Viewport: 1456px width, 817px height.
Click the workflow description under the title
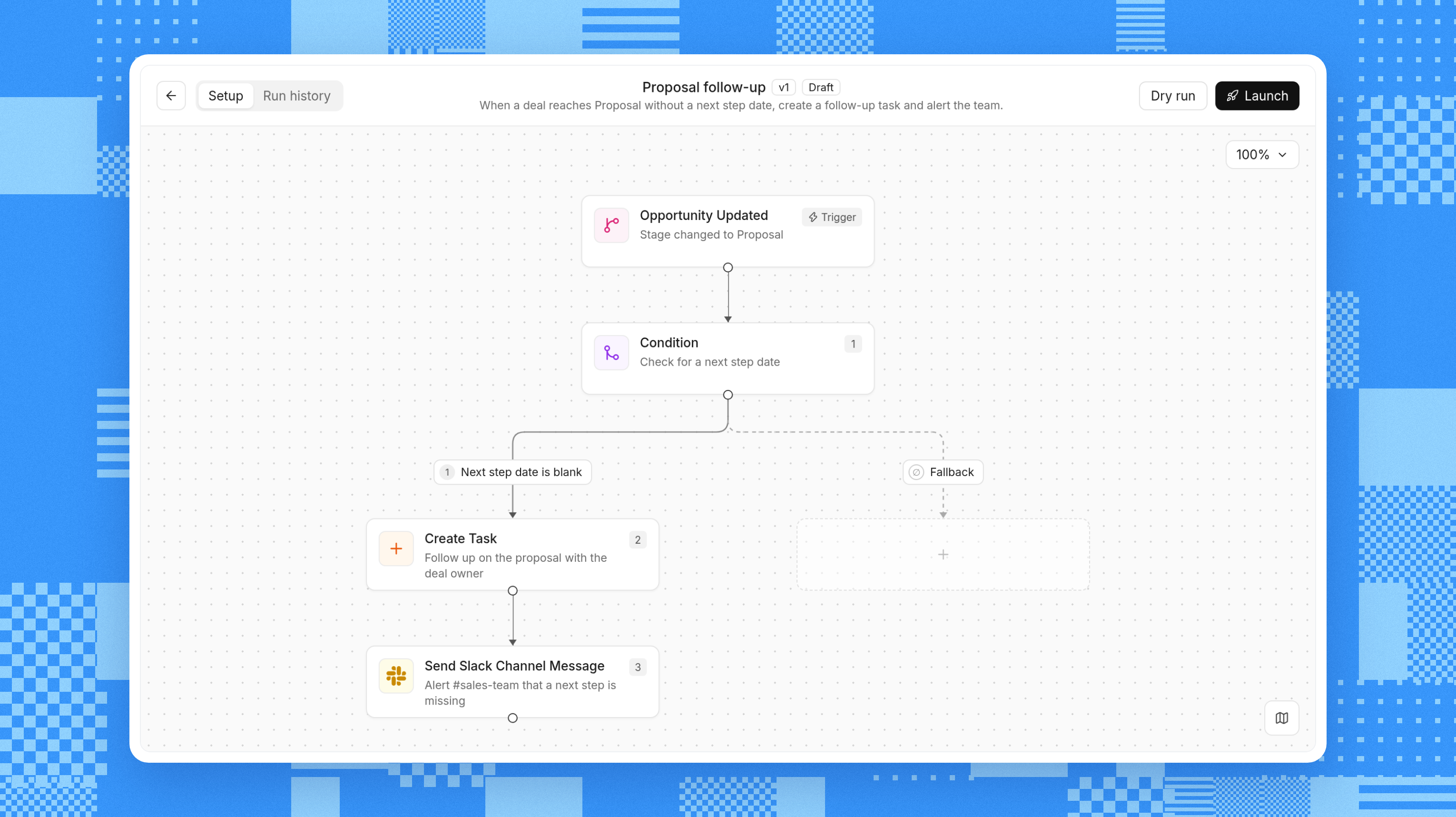point(741,105)
